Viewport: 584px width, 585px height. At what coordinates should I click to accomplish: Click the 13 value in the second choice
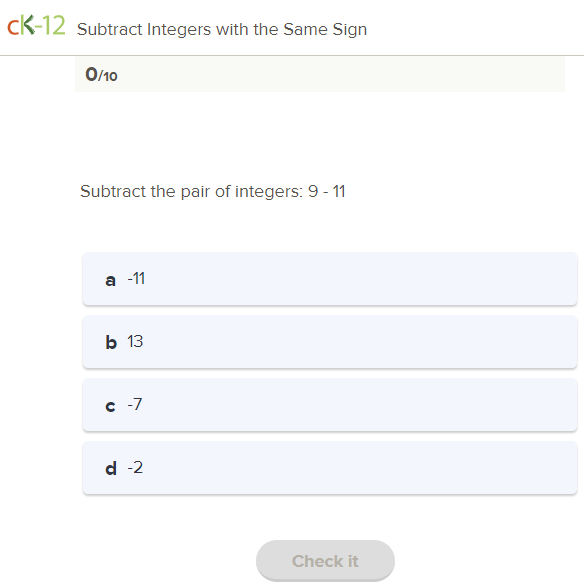(x=135, y=341)
